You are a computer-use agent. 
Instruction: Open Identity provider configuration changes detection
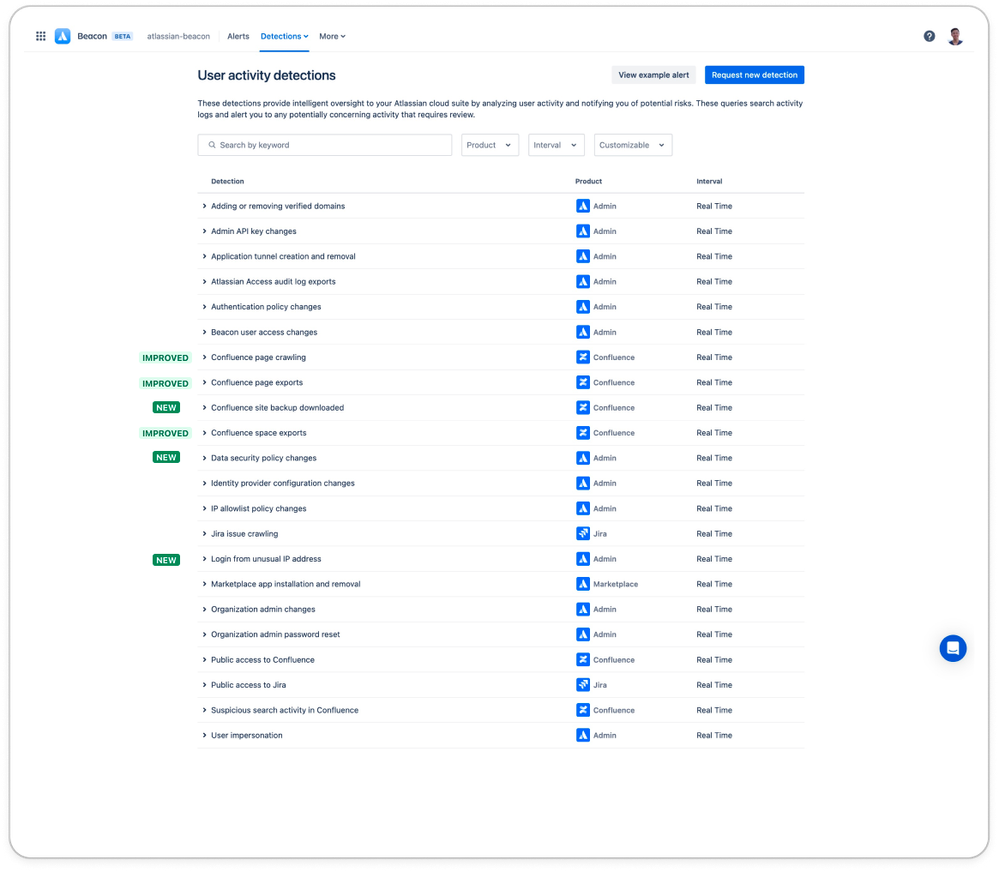(283, 483)
